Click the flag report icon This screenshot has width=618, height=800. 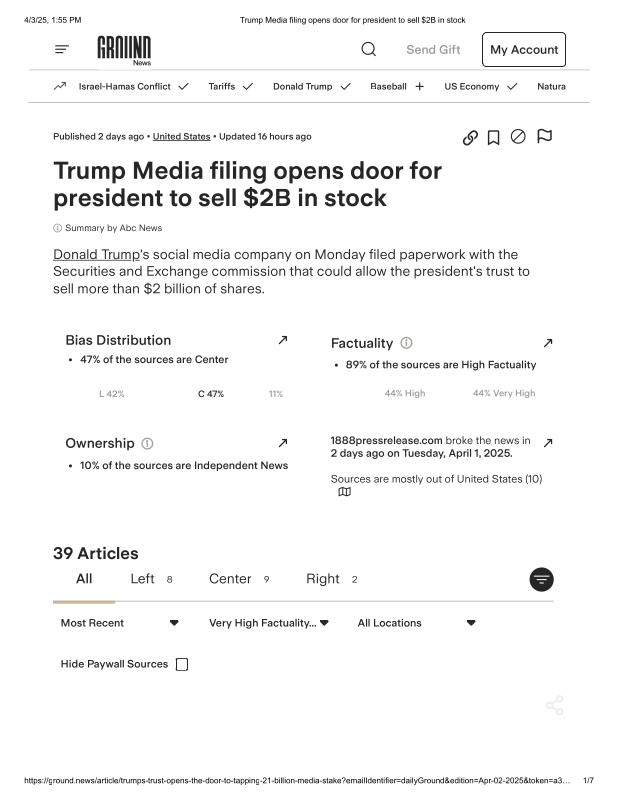click(545, 136)
